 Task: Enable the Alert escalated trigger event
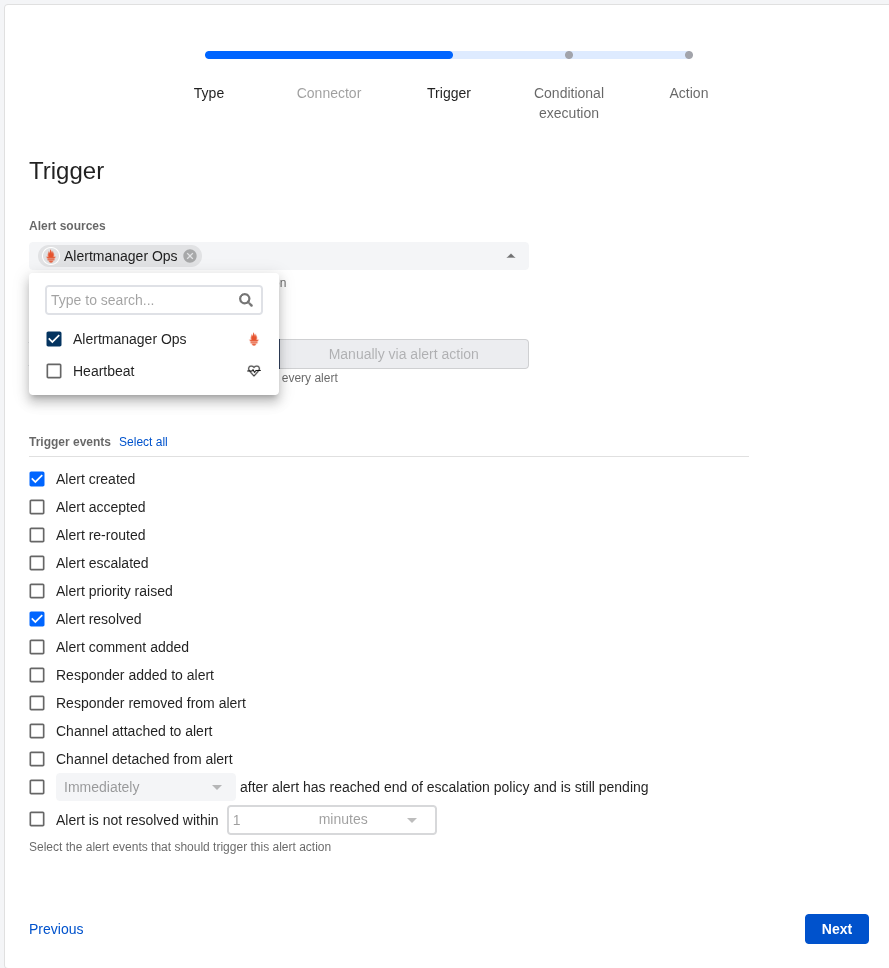coord(37,563)
